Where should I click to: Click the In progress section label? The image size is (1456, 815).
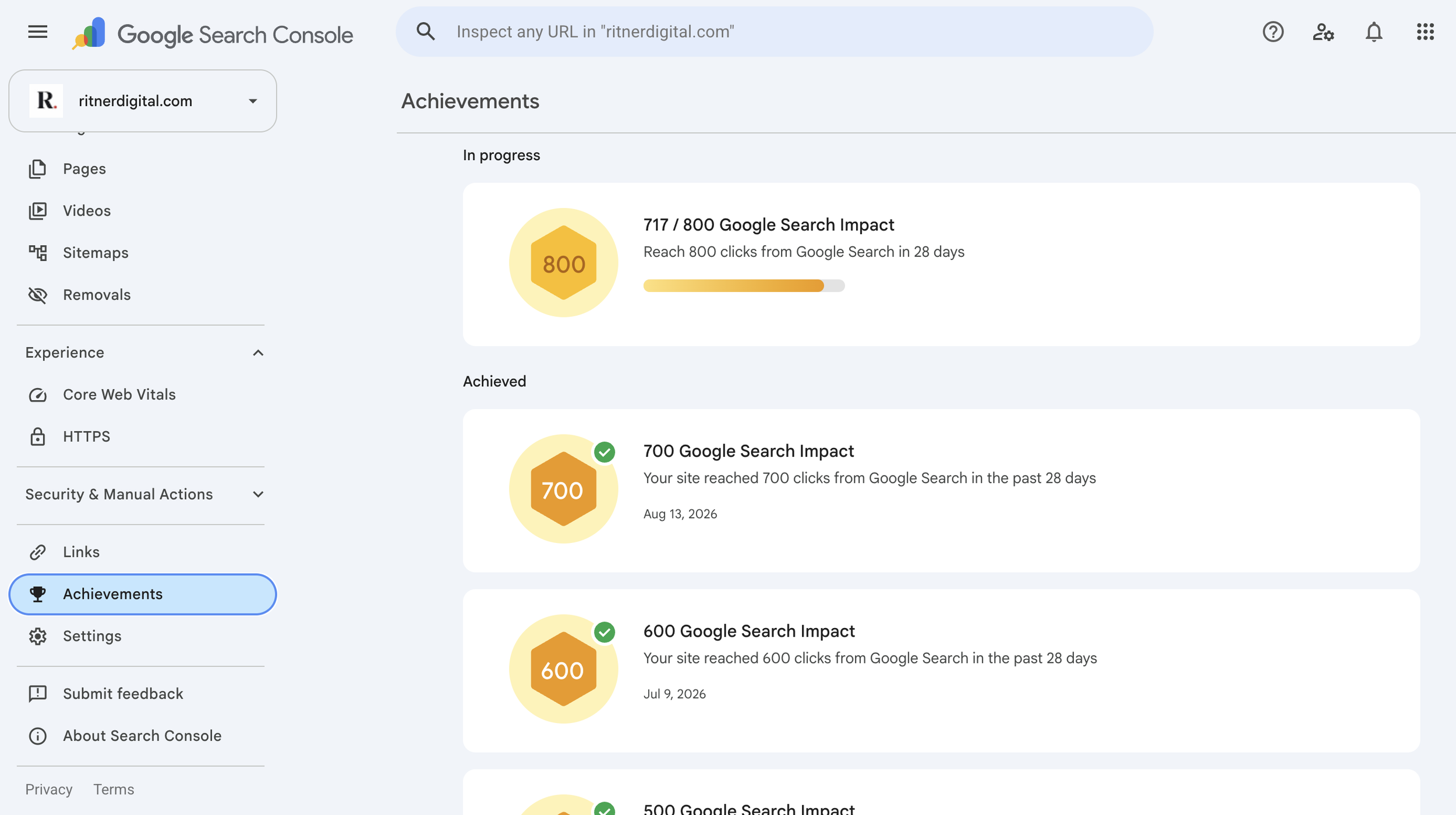point(501,155)
